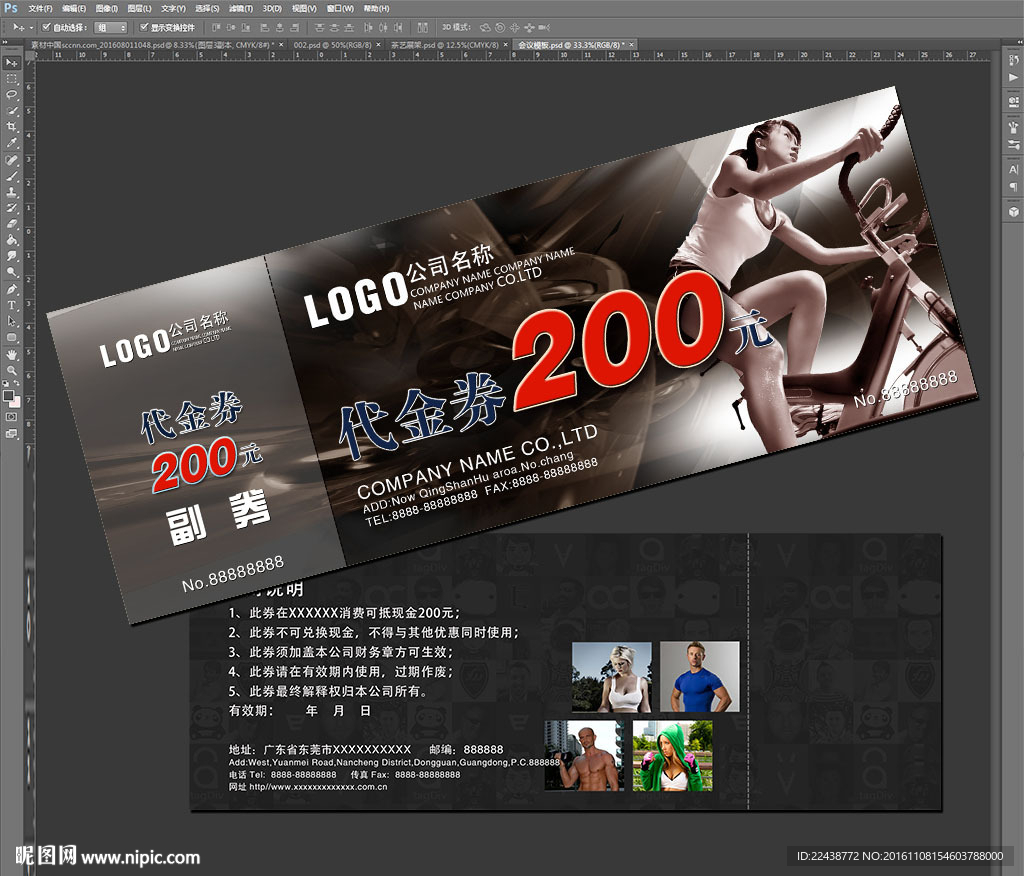Toggle the 自动选择 checkbox
This screenshot has height=876, width=1024.
pyautogui.click(x=46, y=27)
